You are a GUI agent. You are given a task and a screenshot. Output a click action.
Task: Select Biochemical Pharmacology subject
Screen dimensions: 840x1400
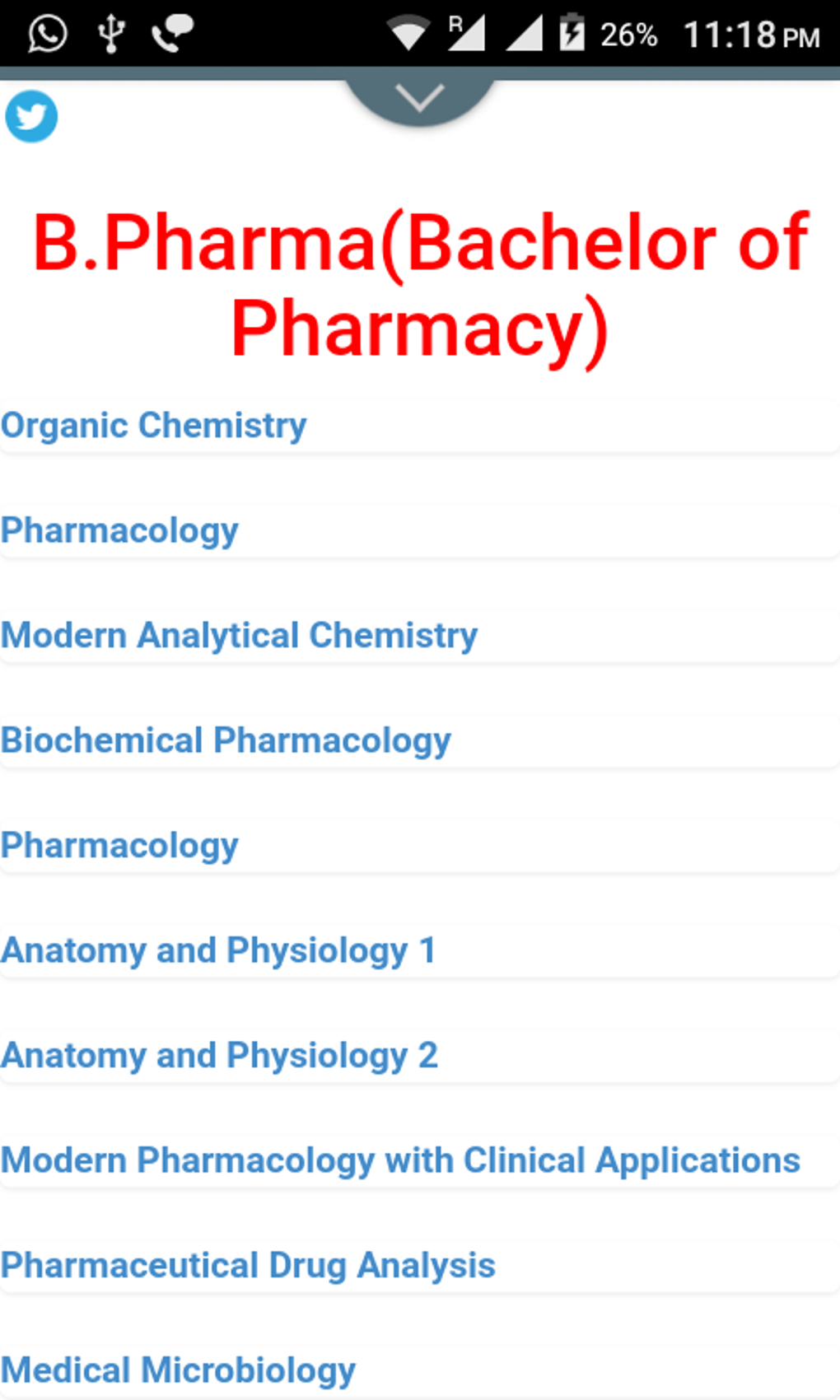click(x=226, y=740)
